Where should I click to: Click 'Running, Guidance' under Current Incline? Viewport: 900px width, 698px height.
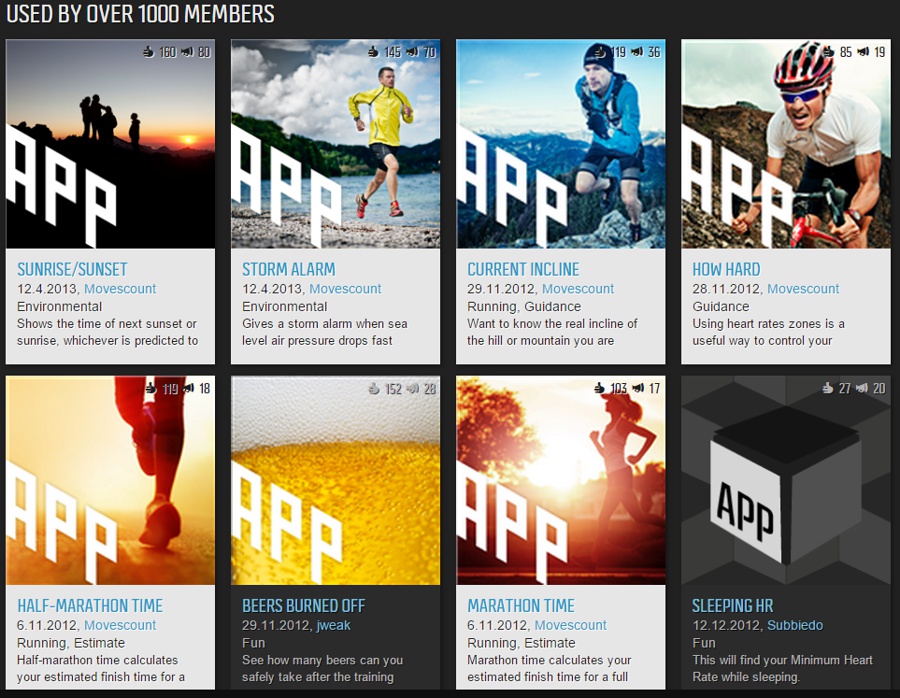(x=524, y=307)
